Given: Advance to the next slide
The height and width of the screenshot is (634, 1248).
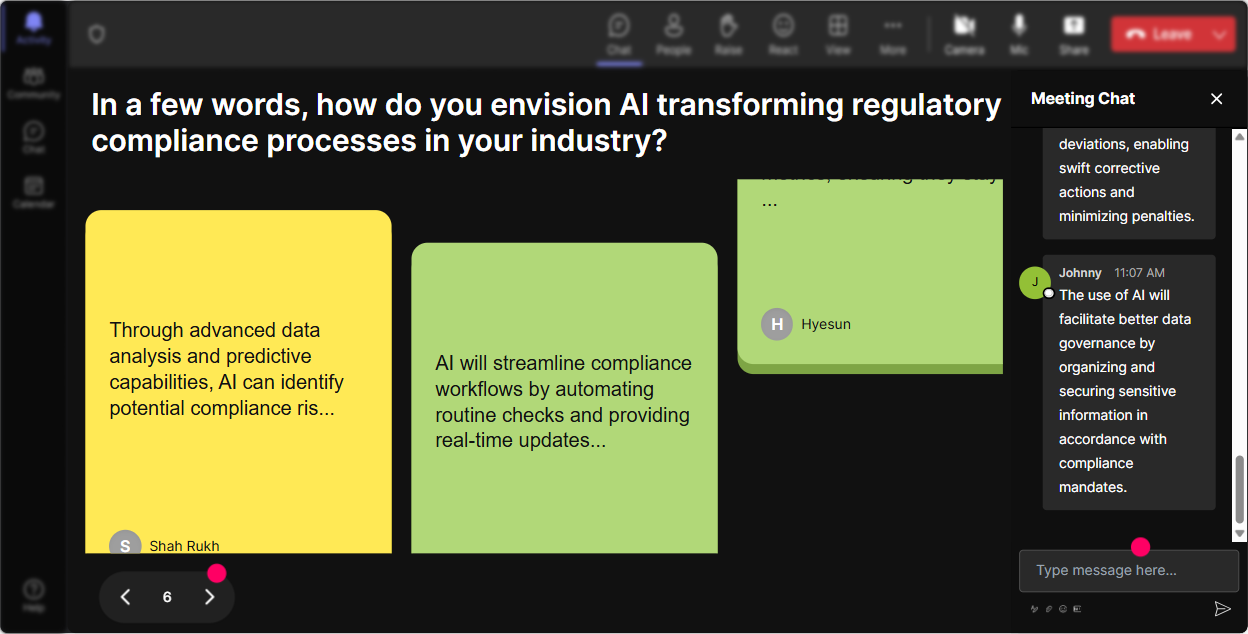Looking at the screenshot, I should (x=209, y=597).
